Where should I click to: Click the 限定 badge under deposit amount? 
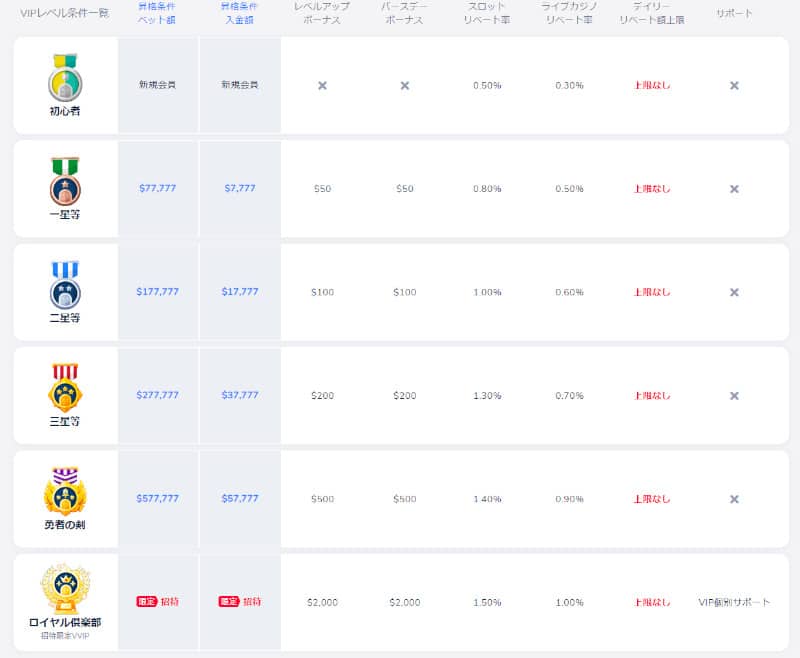[229, 602]
